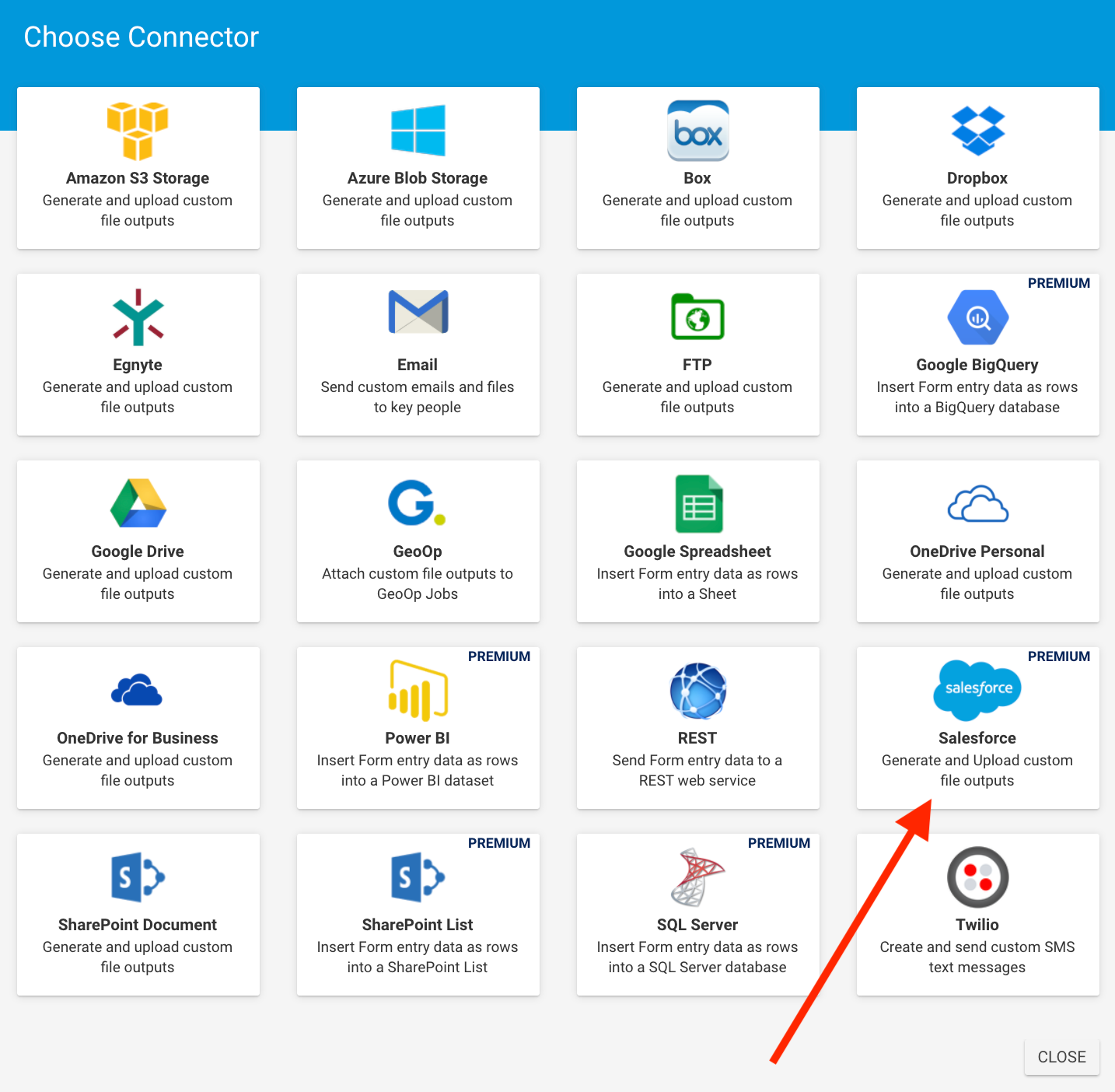Choose the SQL Server title text
Image resolution: width=1115 pixels, height=1092 pixels.
pos(697,925)
